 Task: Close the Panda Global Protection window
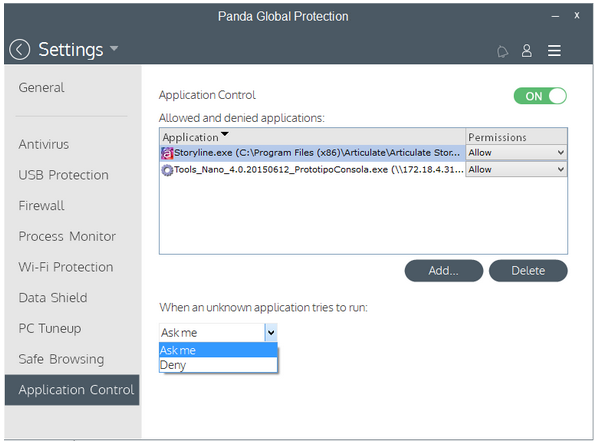(577, 16)
